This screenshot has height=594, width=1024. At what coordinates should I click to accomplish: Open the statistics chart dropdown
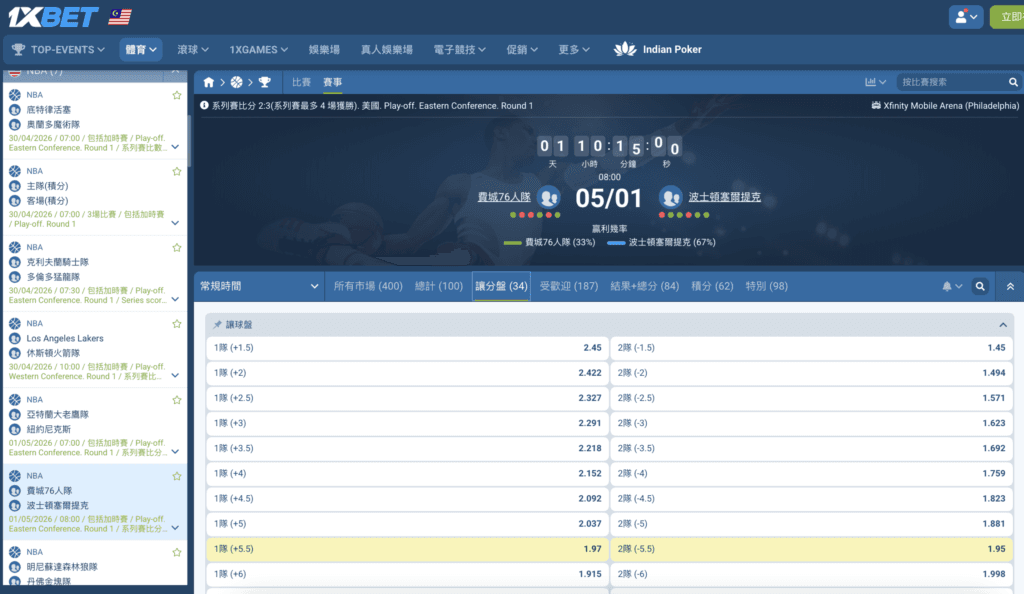click(875, 82)
